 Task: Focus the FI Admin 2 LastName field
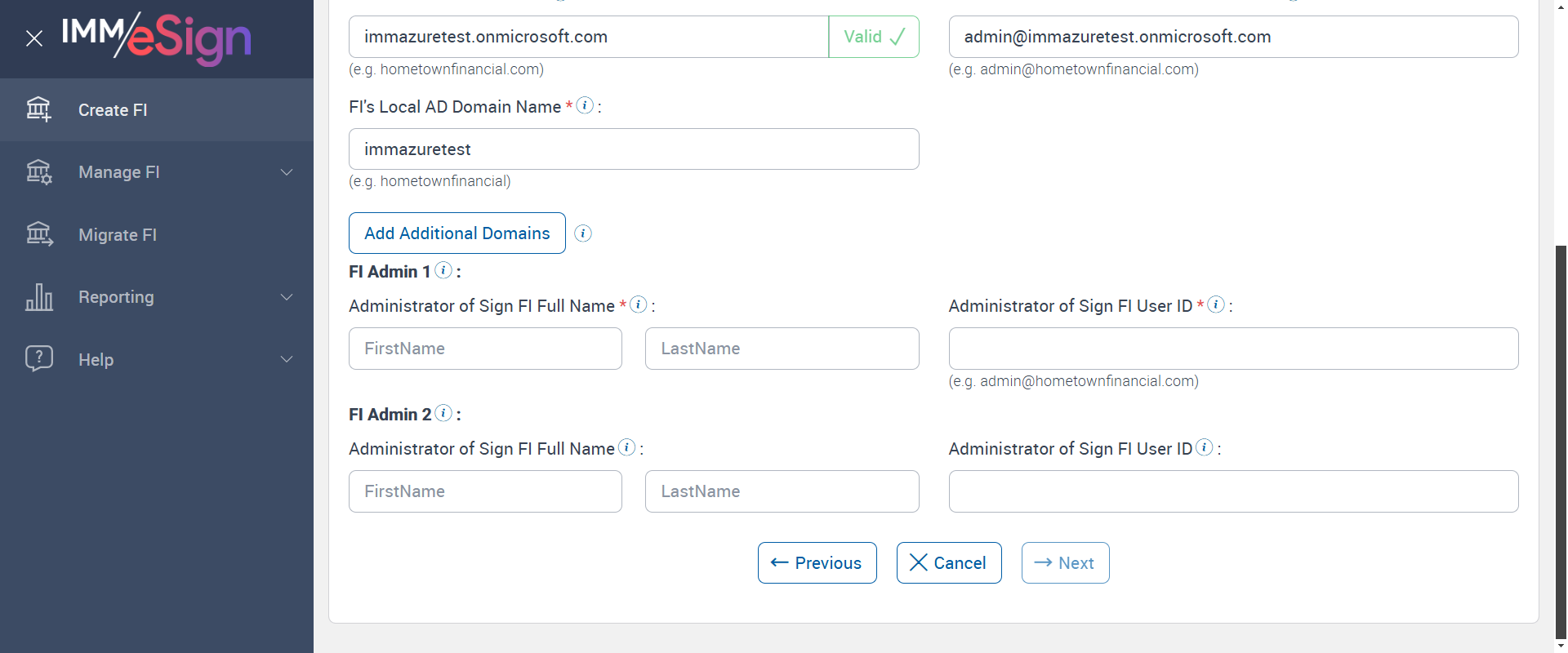pyautogui.click(x=782, y=491)
